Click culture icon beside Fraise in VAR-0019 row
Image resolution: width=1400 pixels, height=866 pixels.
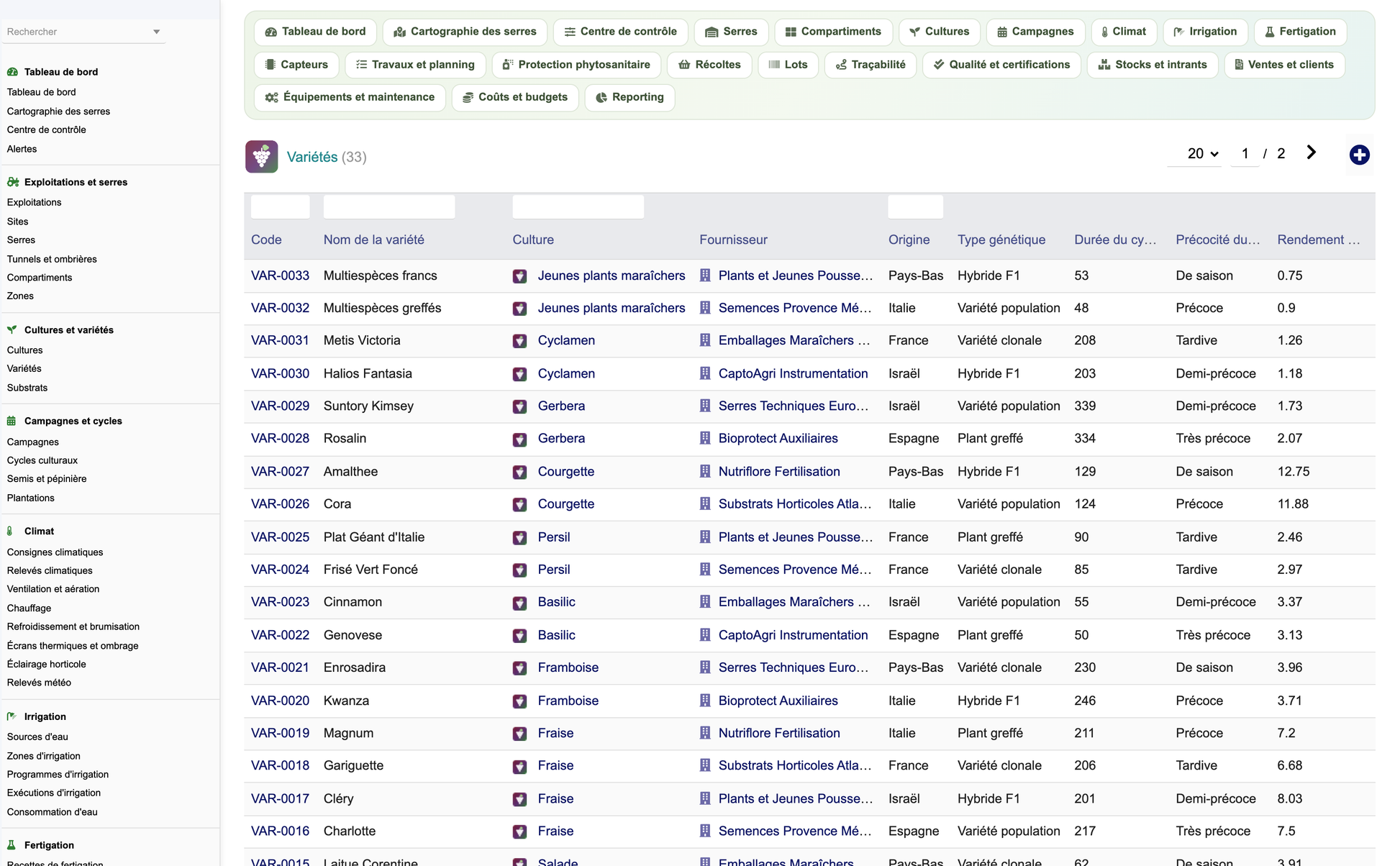pyautogui.click(x=519, y=734)
